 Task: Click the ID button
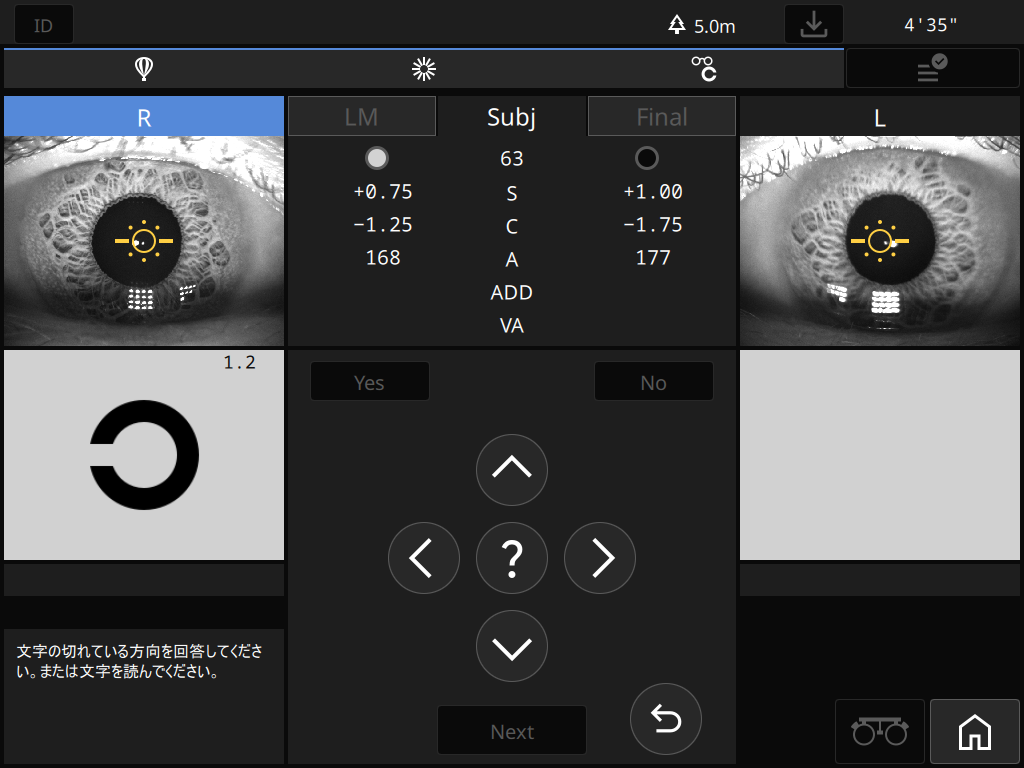(x=43, y=25)
